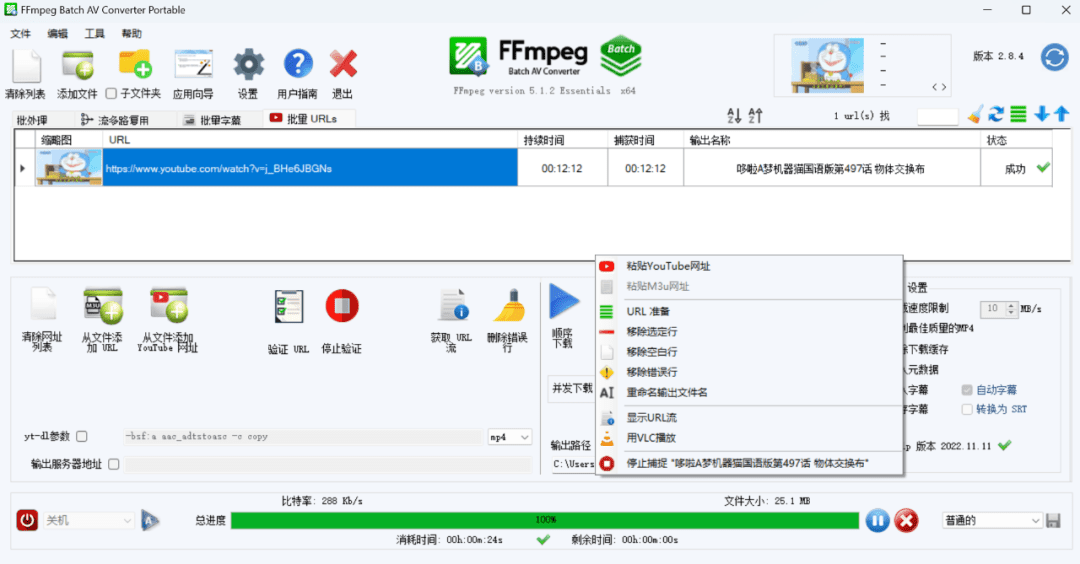
Task: Choose 粘贴YouTube网址 from context menu
Action: pyautogui.click(x=668, y=266)
